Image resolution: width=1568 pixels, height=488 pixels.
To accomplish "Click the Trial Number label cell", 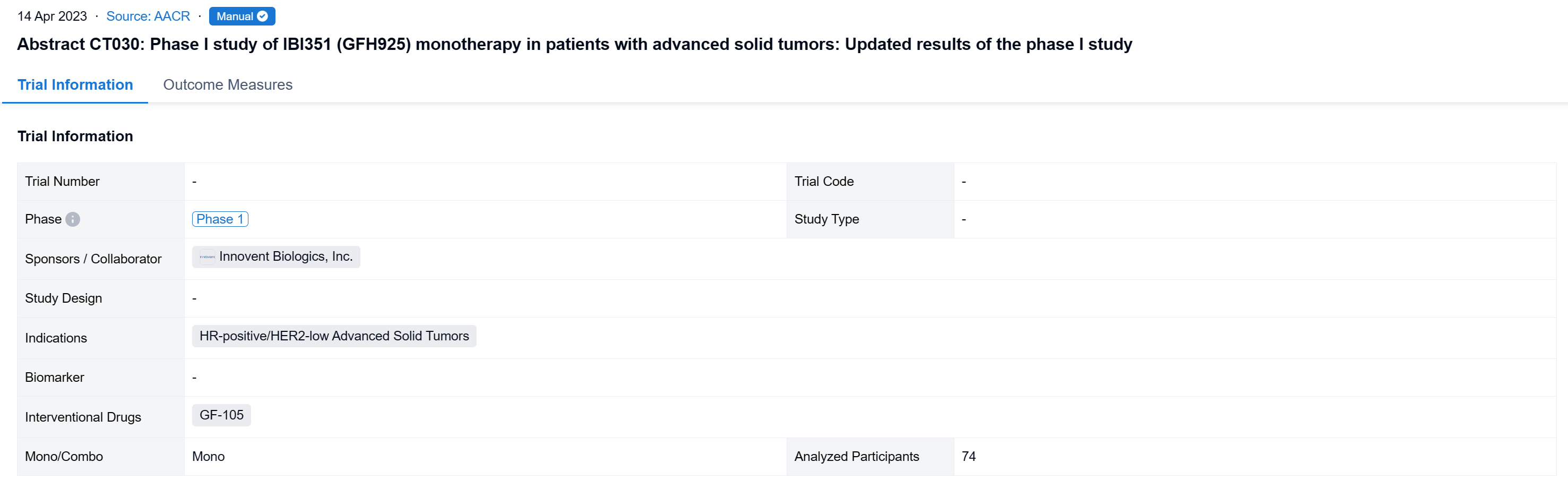I will (62, 182).
